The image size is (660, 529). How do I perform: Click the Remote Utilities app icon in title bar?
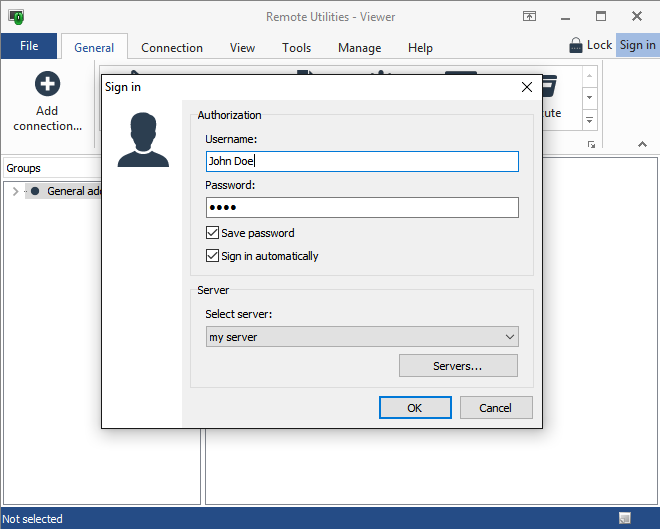(x=16, y=17)
